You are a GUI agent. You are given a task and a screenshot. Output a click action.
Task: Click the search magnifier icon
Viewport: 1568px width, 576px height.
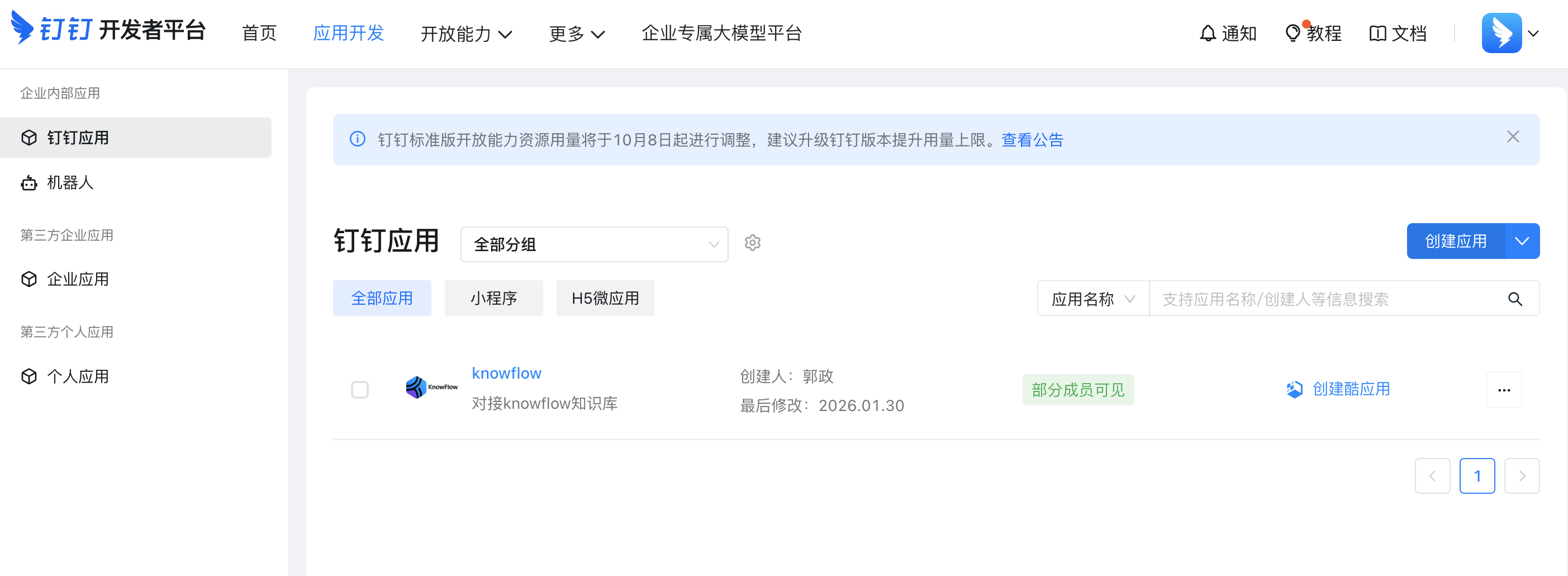tap(1514, 299)
